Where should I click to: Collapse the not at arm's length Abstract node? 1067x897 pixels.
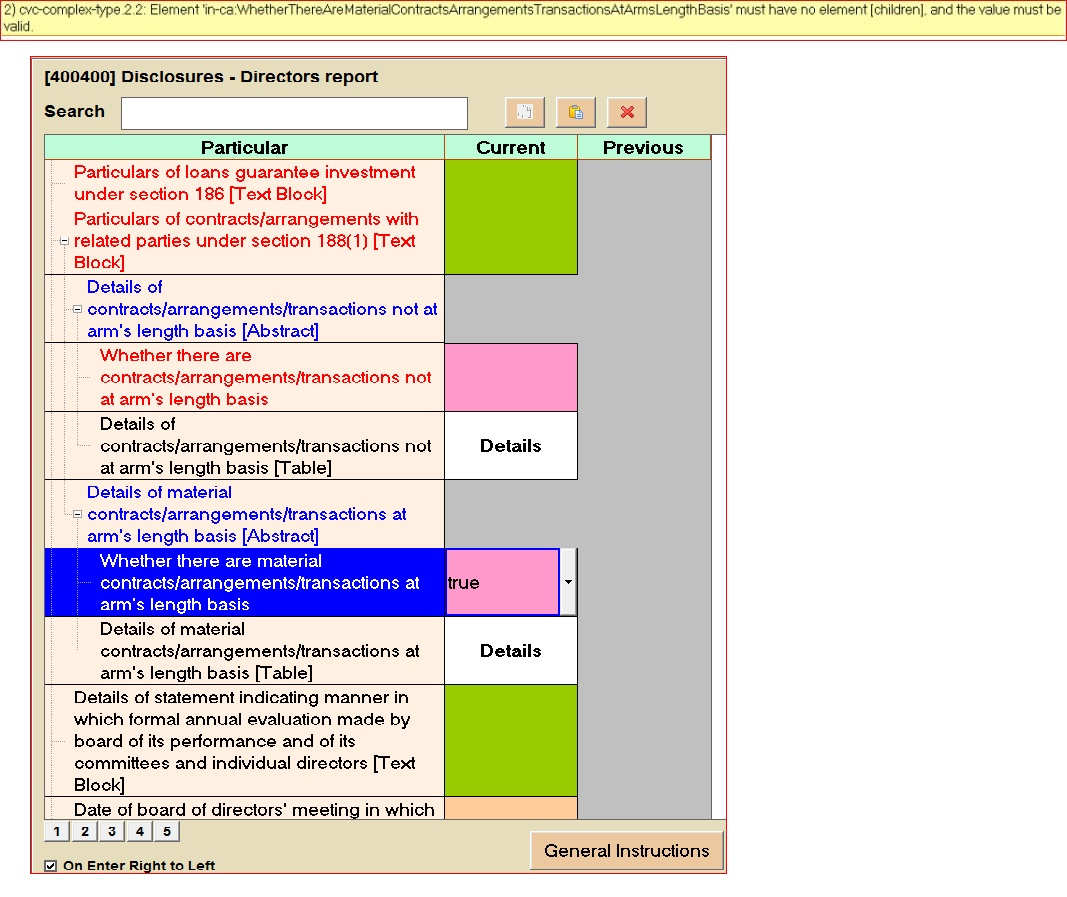pos(77,309)
